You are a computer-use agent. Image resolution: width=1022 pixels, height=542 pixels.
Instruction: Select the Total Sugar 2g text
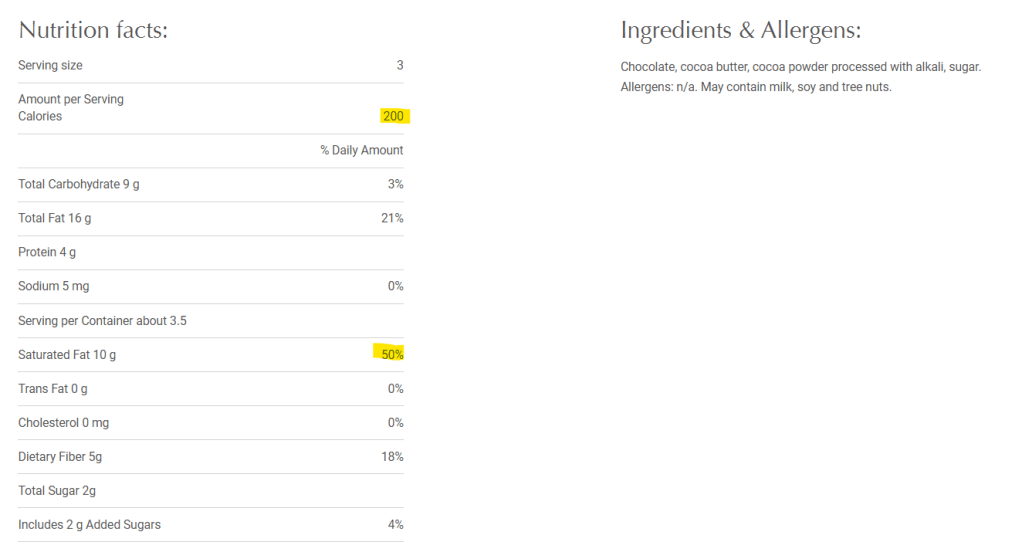pos(57,491)
